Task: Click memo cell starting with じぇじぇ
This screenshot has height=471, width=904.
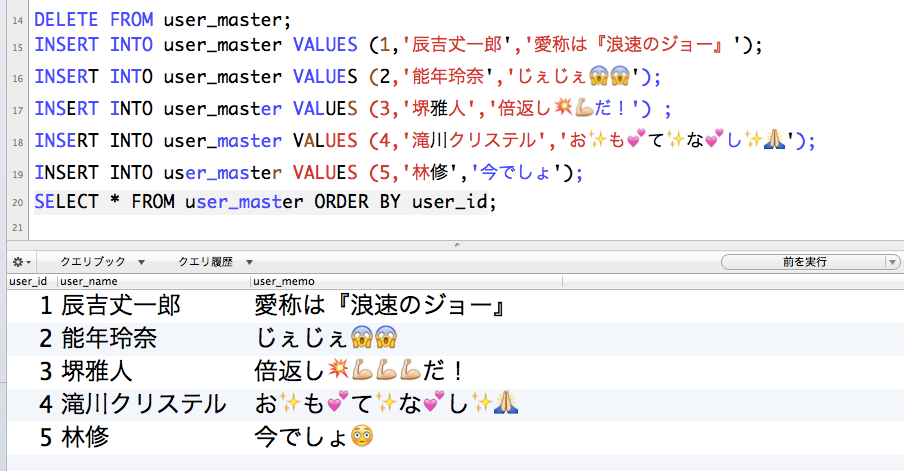Action: (326, 338)
